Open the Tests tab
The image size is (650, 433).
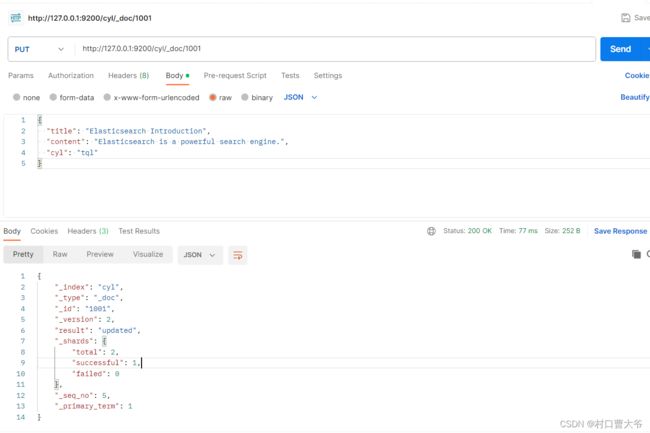(290, 75)
